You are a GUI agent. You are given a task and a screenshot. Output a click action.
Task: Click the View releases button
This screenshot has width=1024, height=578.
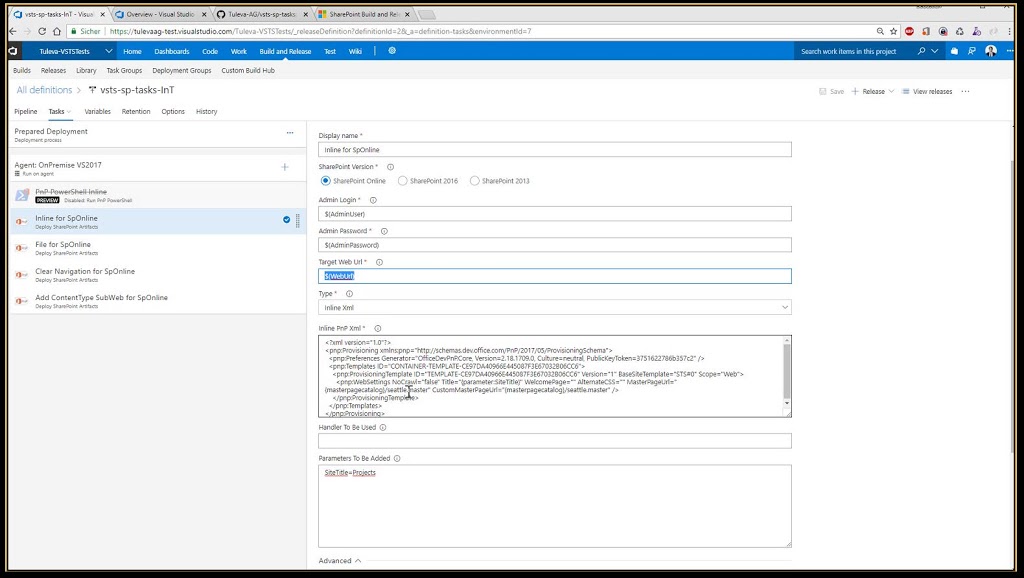927,91
